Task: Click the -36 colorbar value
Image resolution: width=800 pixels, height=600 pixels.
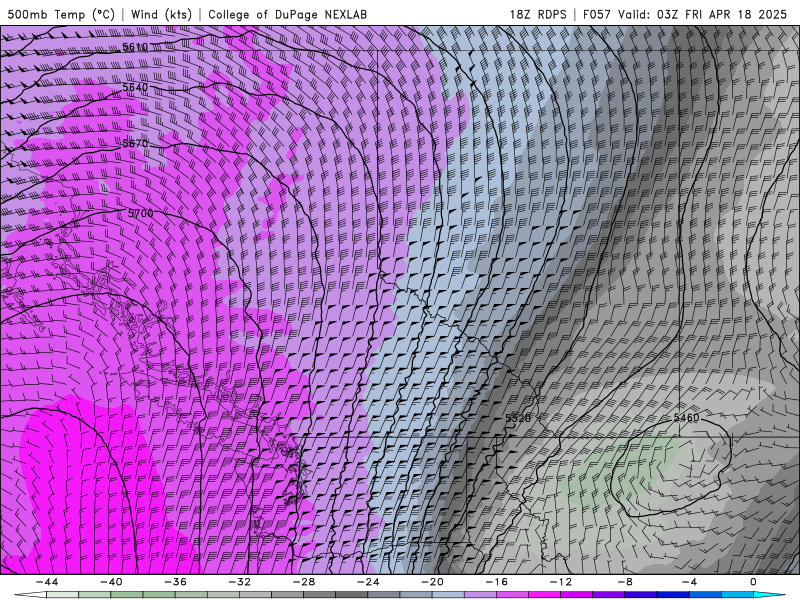Action: (176, 582)
